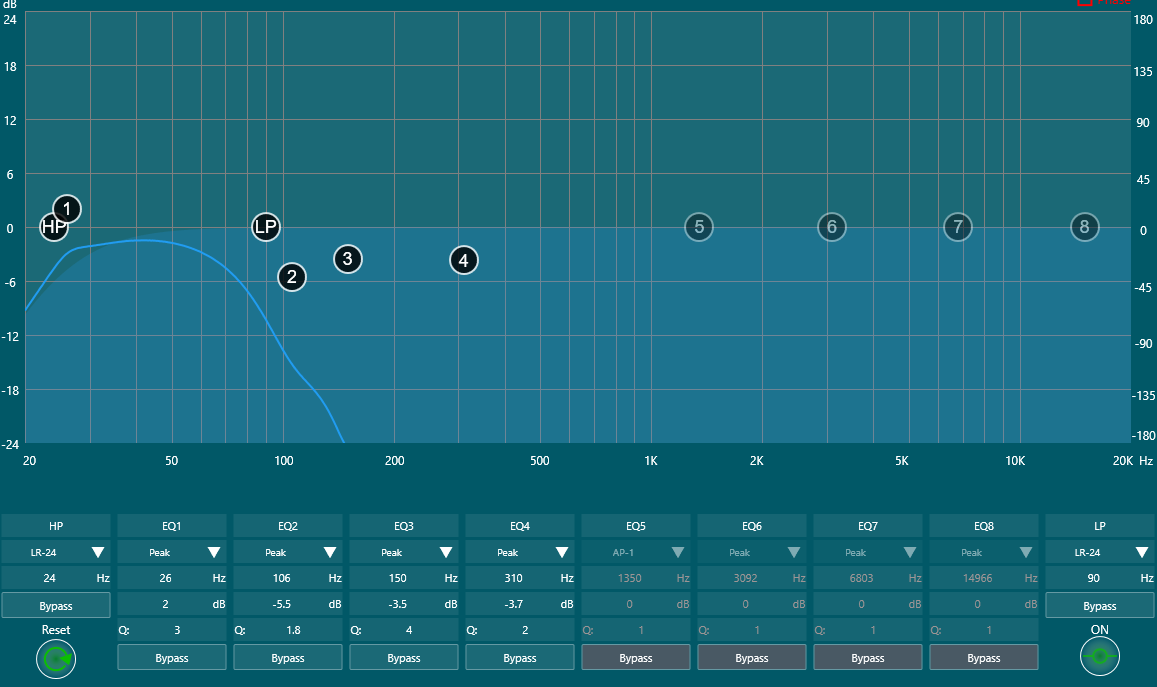Toggle Bypass for EQ1 band
This screenshot has height=687, width=1157.
(x=172, y=658)
